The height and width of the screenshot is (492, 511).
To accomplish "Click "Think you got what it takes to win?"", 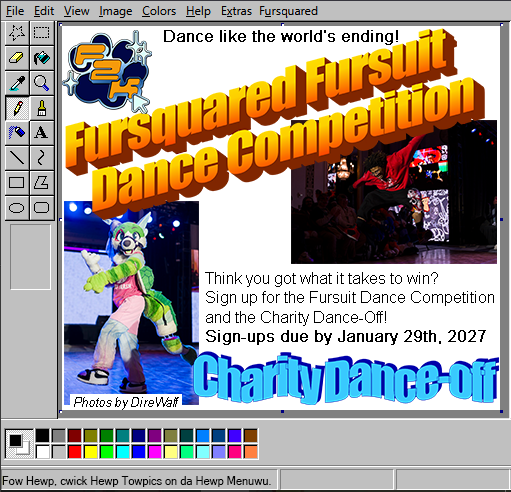I will 322,278.
